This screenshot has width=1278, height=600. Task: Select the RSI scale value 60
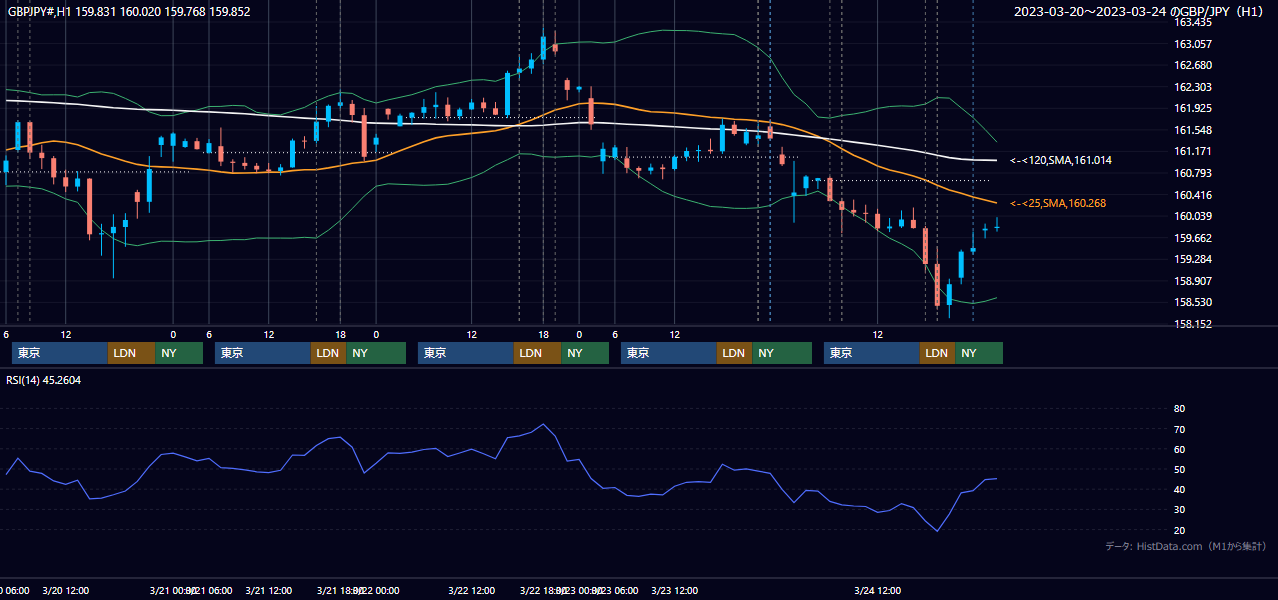[x=1179, y=449]
